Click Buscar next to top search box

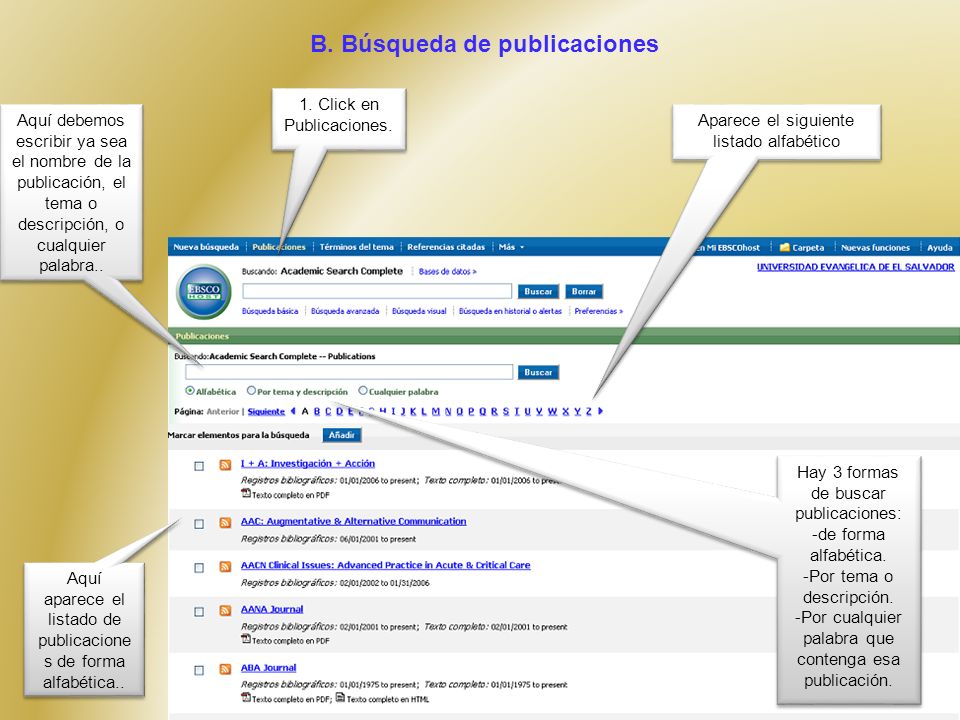click(x=538, y=291)
